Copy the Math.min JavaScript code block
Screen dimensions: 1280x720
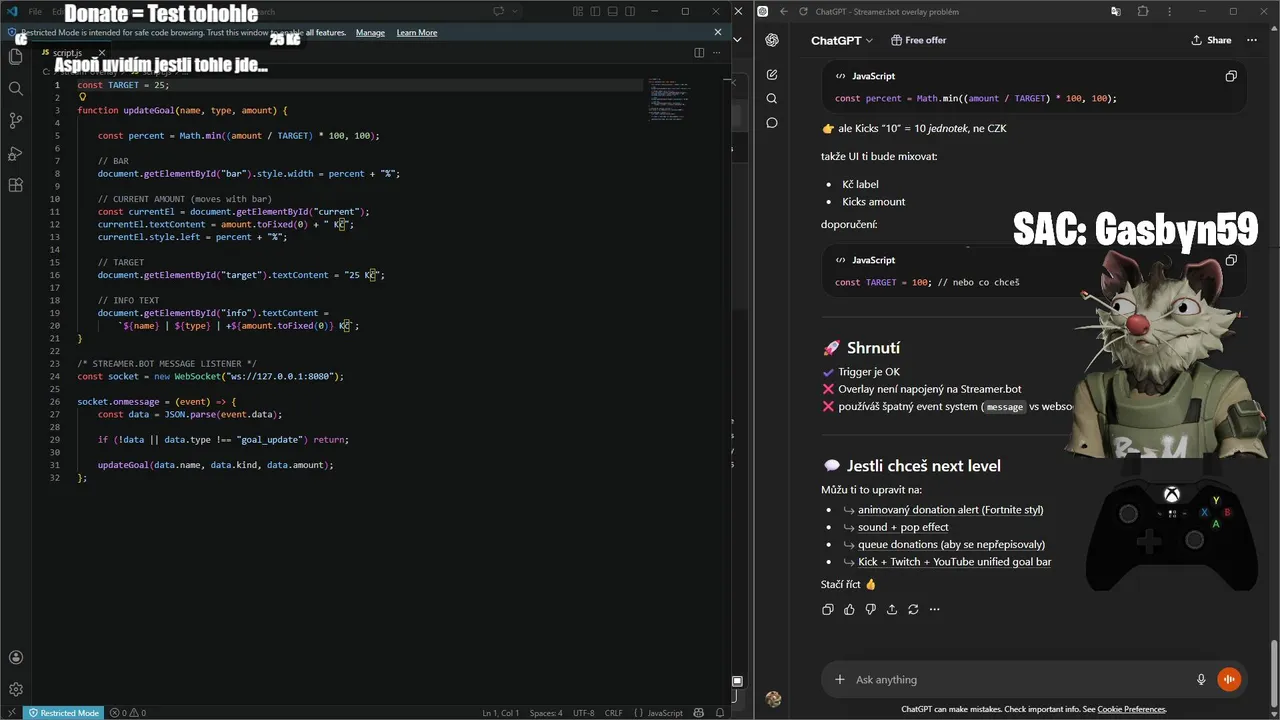[x=1231, y=76]
